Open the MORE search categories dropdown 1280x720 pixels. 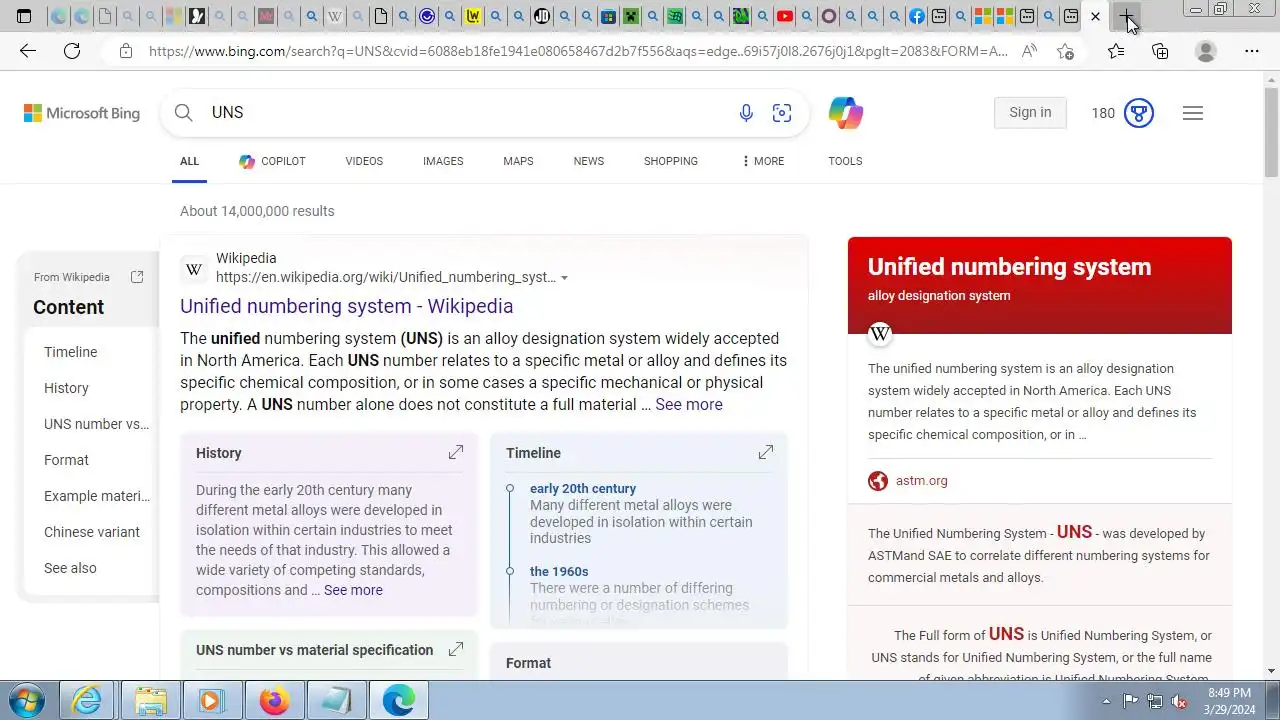pos(763,161)
